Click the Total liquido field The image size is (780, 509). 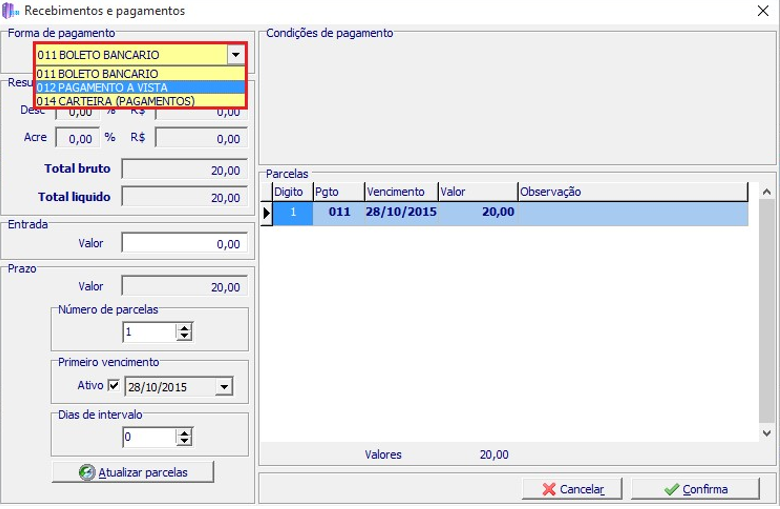[x=185, y=197]
